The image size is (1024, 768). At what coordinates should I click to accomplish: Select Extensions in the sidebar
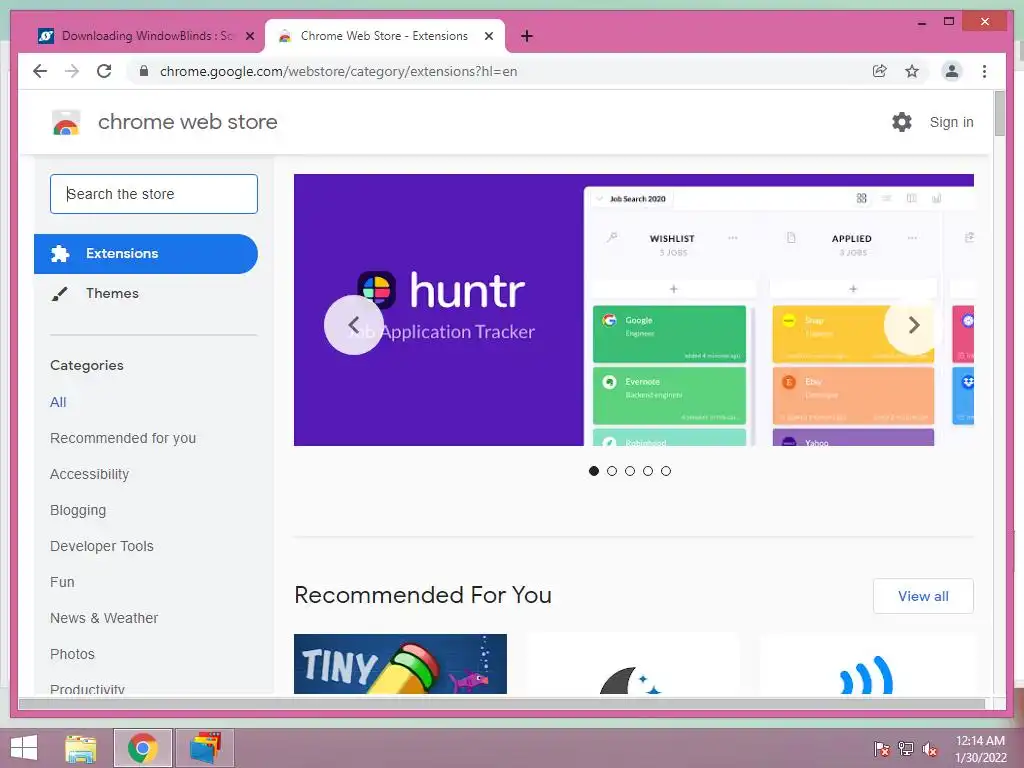146,253
